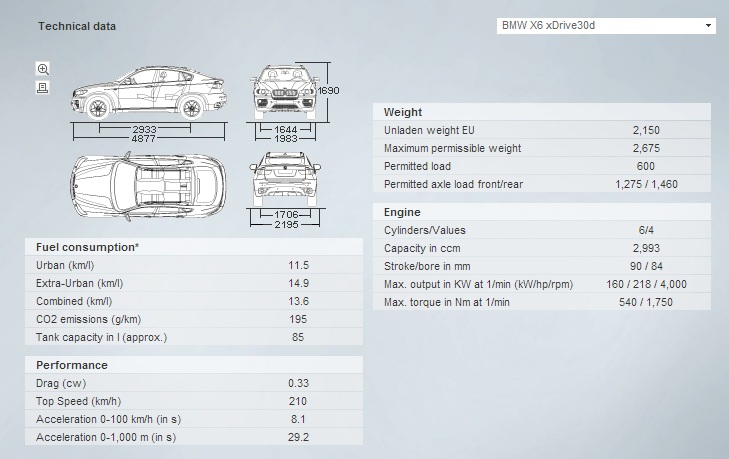729x459 pixels.
Task: Click the Max. torque in Nm label
Action: pos(446,302)
